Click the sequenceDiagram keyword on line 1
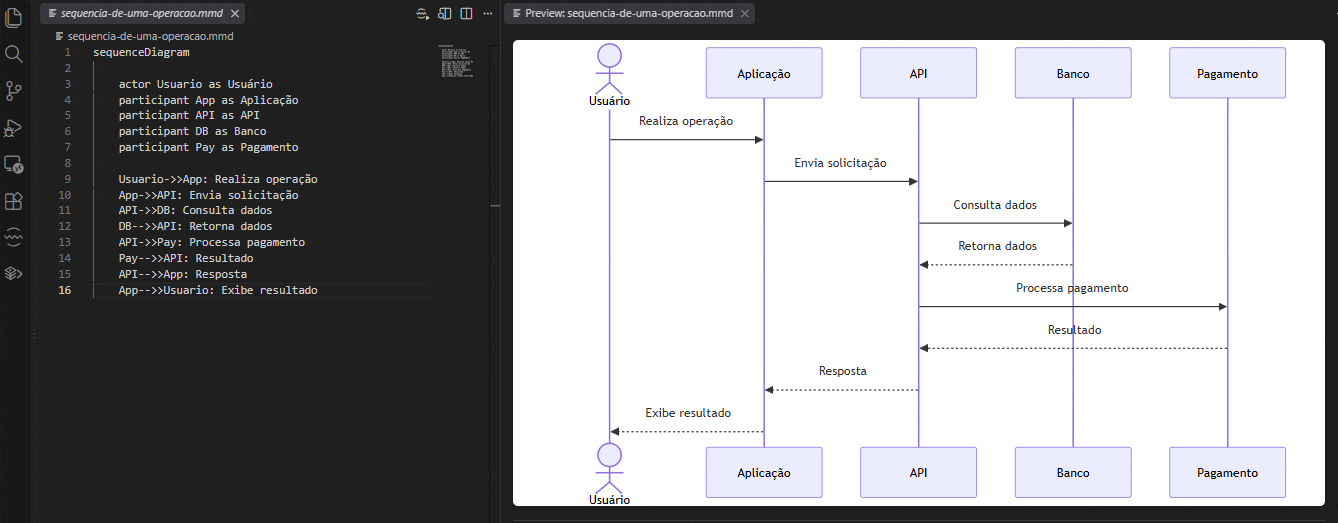Screen dimensions: 1338x523 point(141,52)
